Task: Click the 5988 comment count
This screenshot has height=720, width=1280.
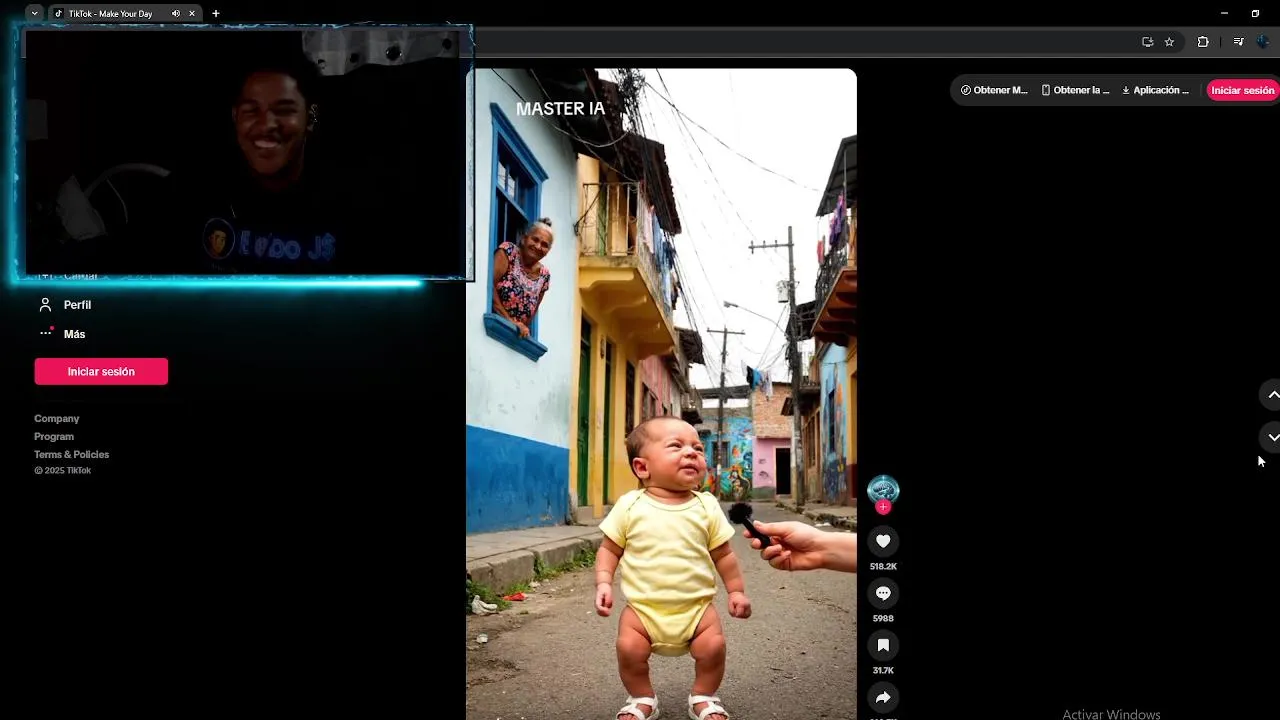Action: pyautogui.click(x=883, y=618)
